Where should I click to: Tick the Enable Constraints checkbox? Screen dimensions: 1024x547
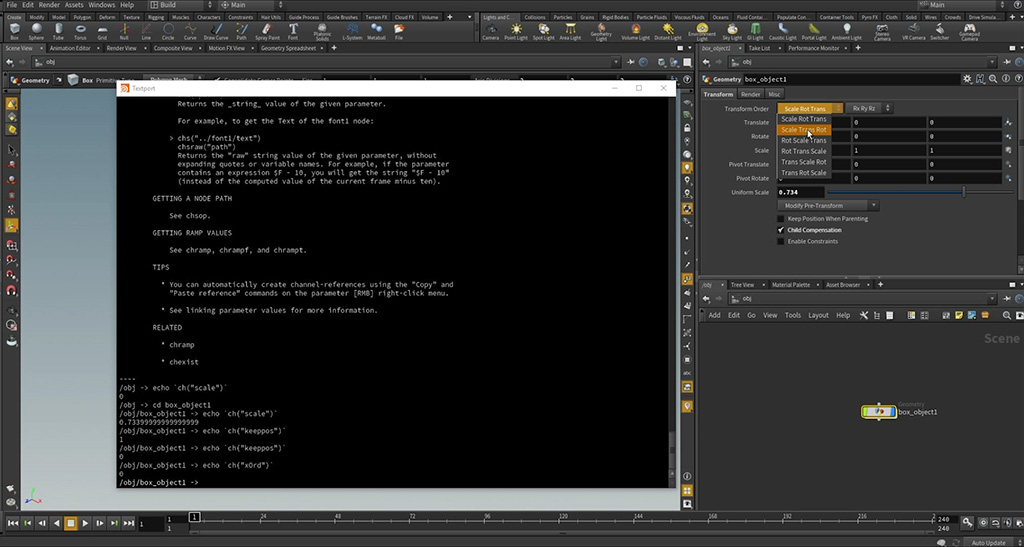pyautogui.click(x=782, y=241)
